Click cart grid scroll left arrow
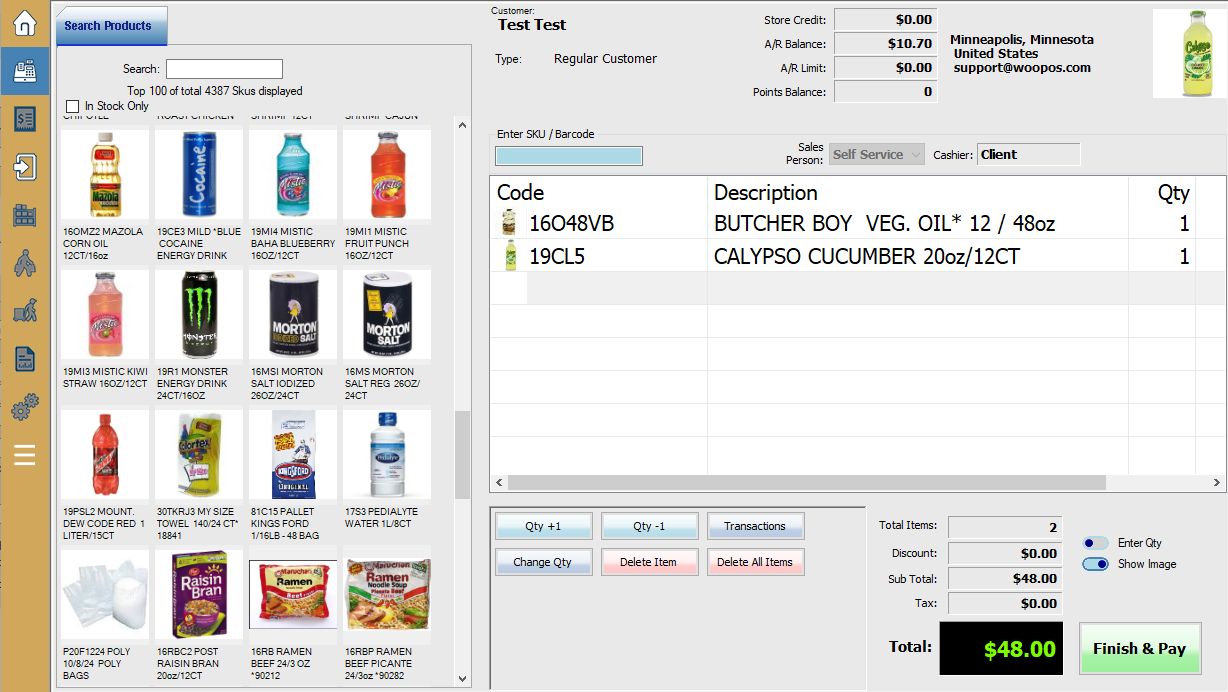Screen dimensions: 1228x692 click(498, 483)
